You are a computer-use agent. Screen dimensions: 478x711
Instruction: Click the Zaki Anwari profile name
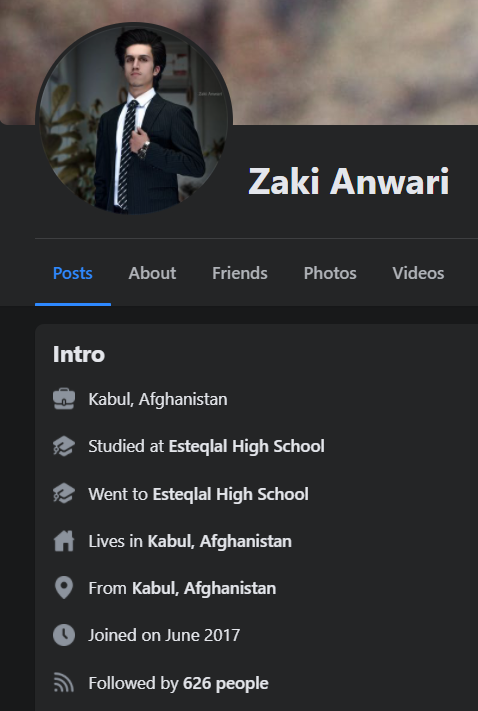(349, 181)
